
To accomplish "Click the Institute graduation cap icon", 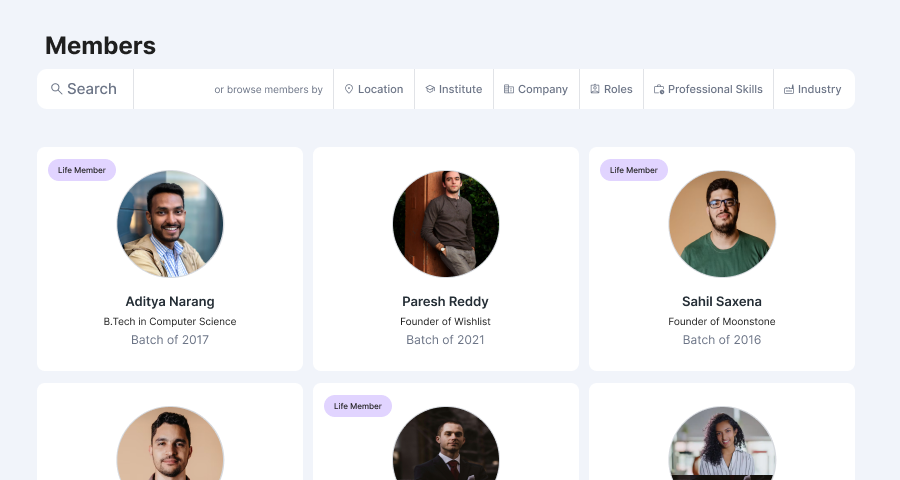I will click(x=430, y=89).
